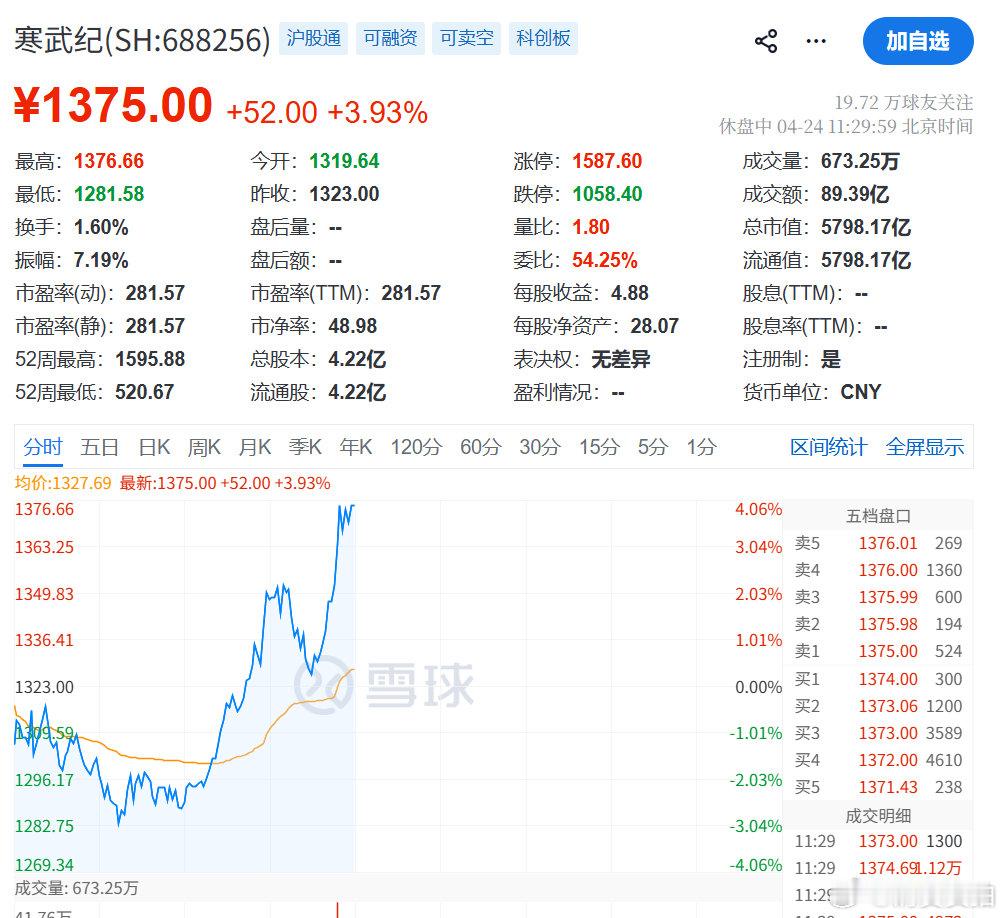Open the more options ellipsis icon
This screenshot has width=1005, height=918.
click(816, 40)
